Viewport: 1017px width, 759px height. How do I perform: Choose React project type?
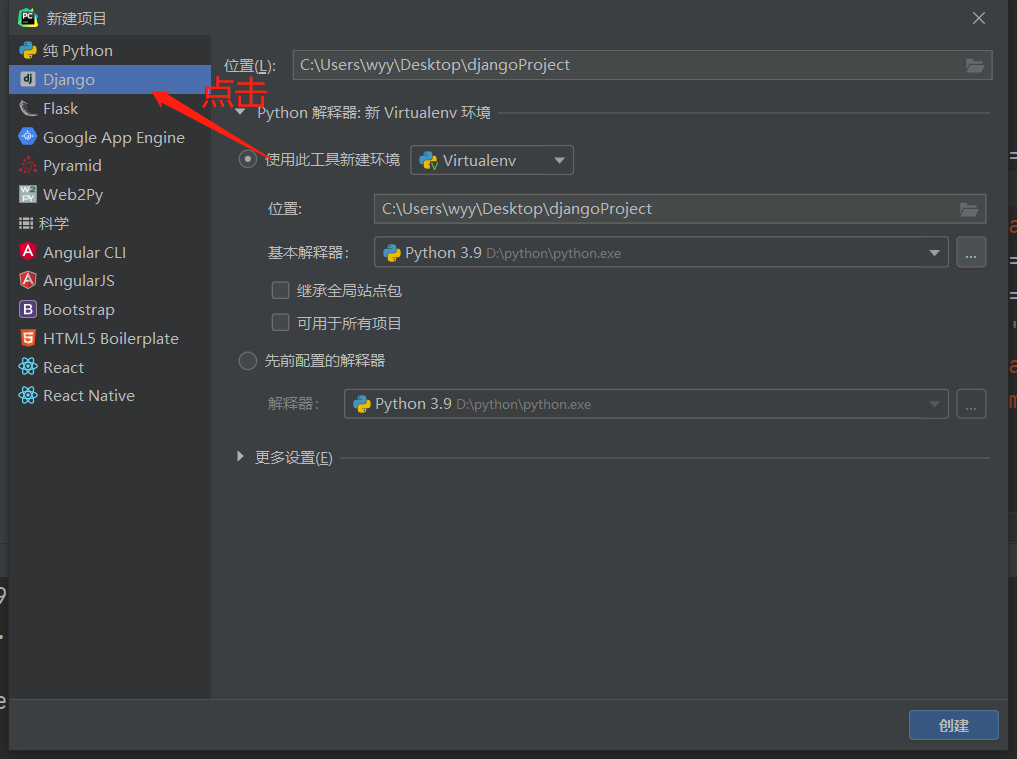110,367
